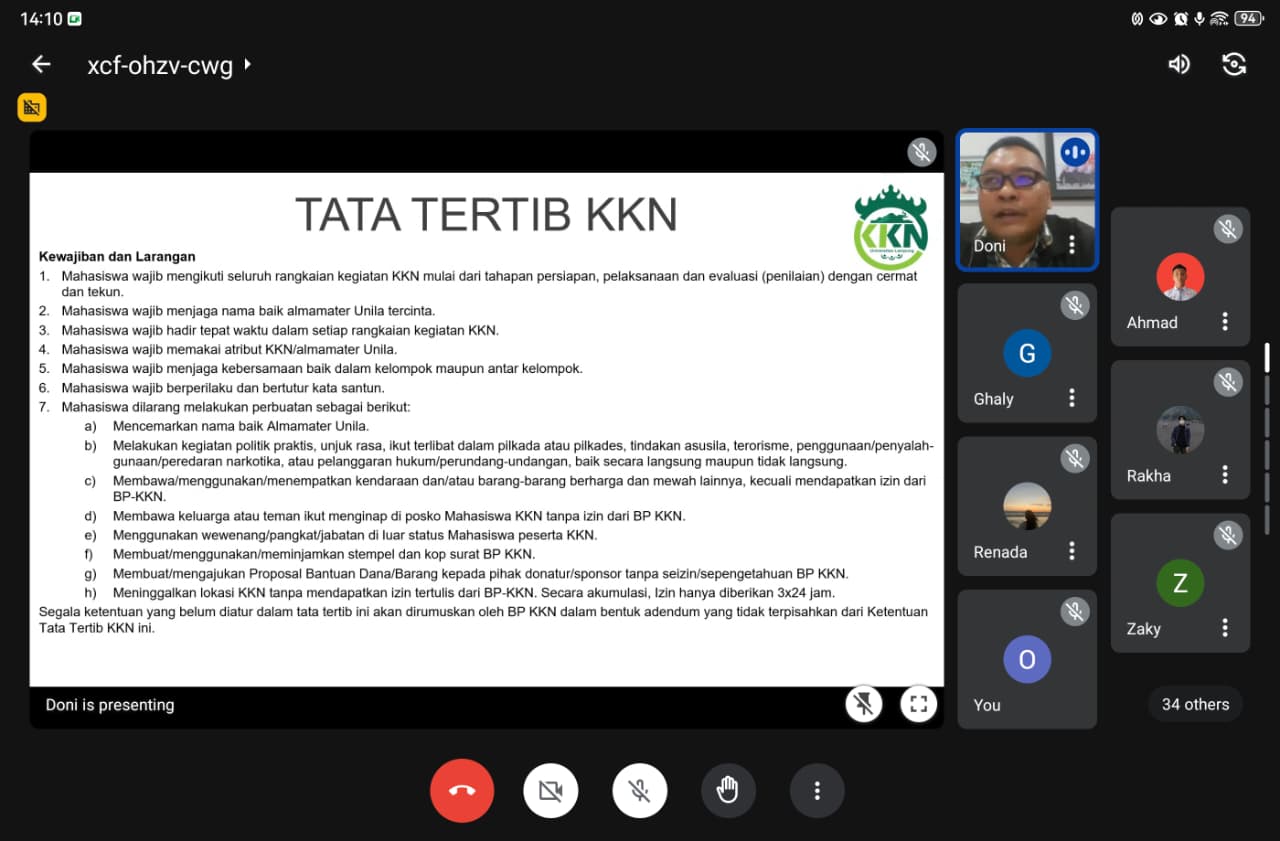Click the muted mic icon on presentation

tap(921, 152)
